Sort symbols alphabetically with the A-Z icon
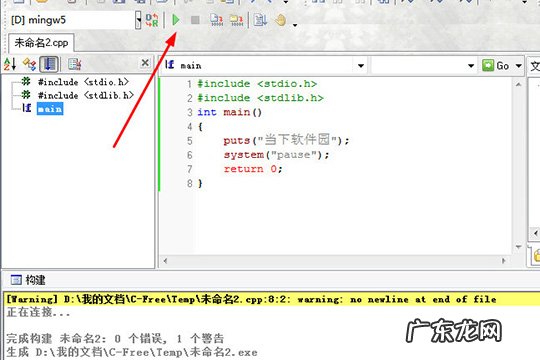Image resolution: width=540 pixels, height=360 pixels. (10, 64)
